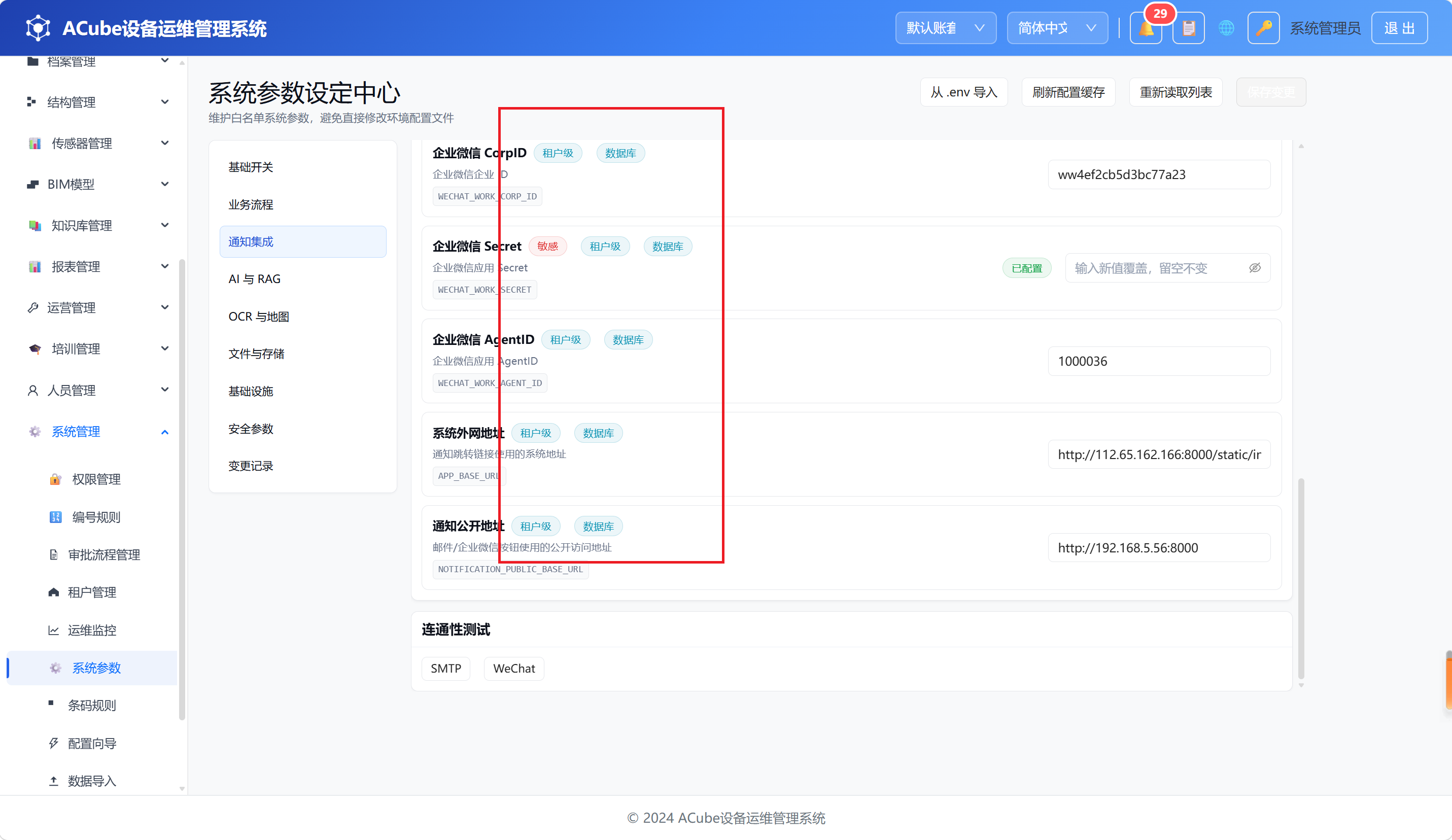Click the 企业微信 CorpID input field
Screen dimensions: 1452x840
(1159, 174)
